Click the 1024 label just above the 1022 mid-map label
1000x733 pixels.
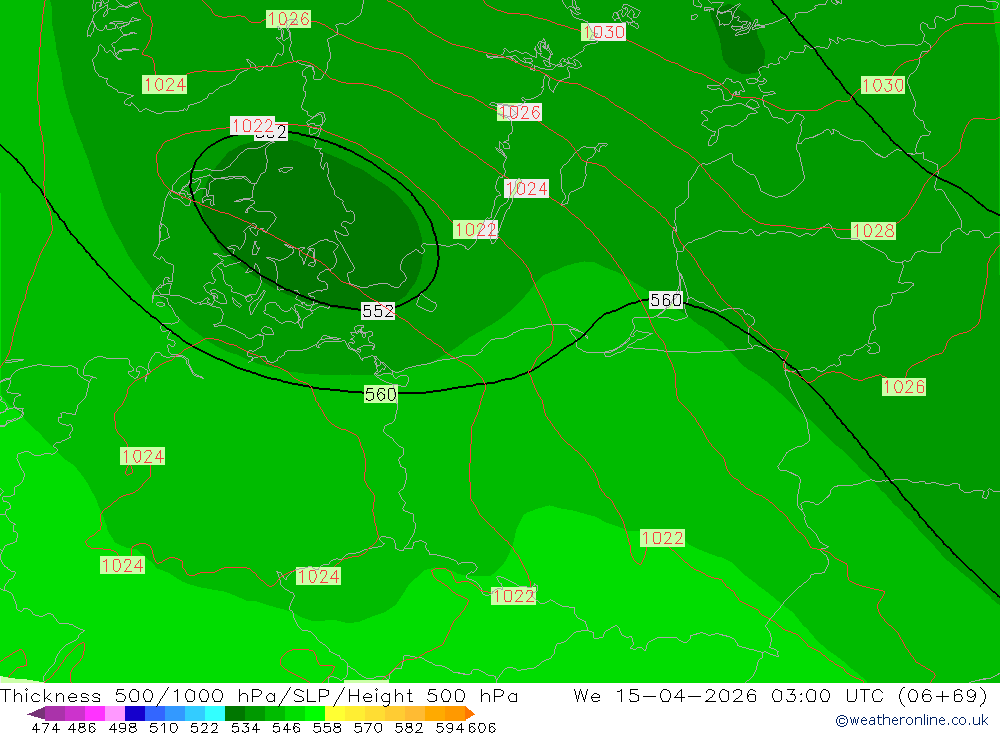point(526,189)
